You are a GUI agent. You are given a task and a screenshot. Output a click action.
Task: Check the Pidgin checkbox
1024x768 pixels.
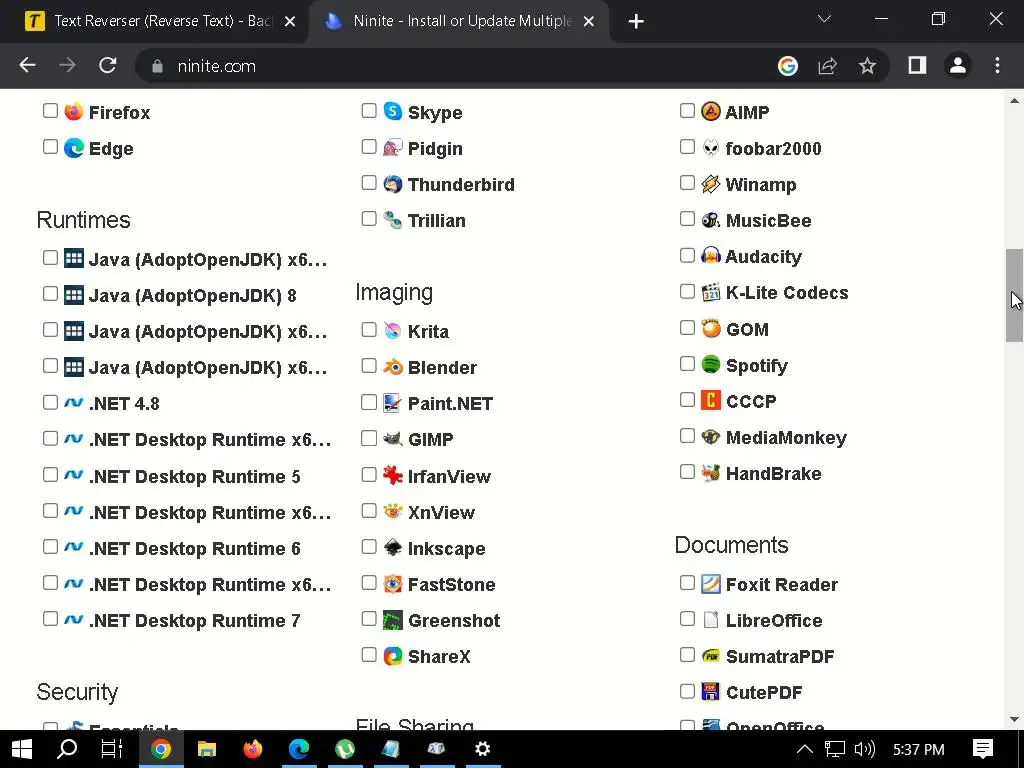coord(369,147)
